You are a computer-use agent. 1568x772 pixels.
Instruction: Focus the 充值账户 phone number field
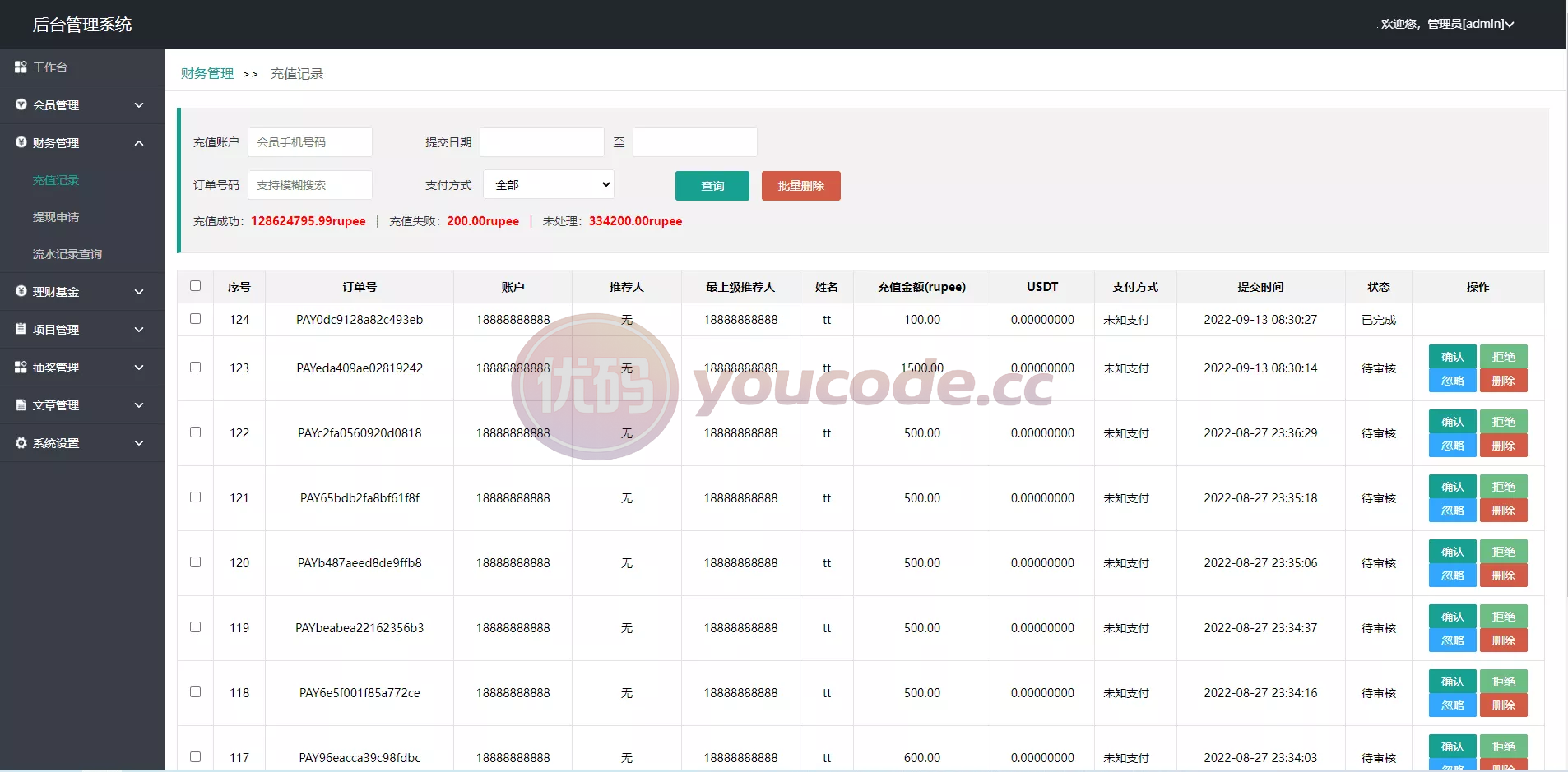pos(310,142)
